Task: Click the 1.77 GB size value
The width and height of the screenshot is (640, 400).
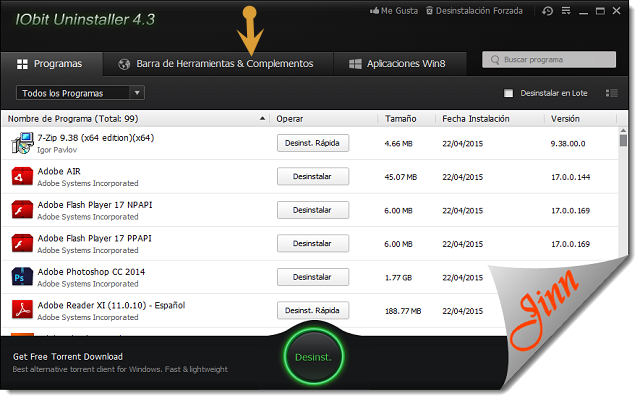Action: 398,278
